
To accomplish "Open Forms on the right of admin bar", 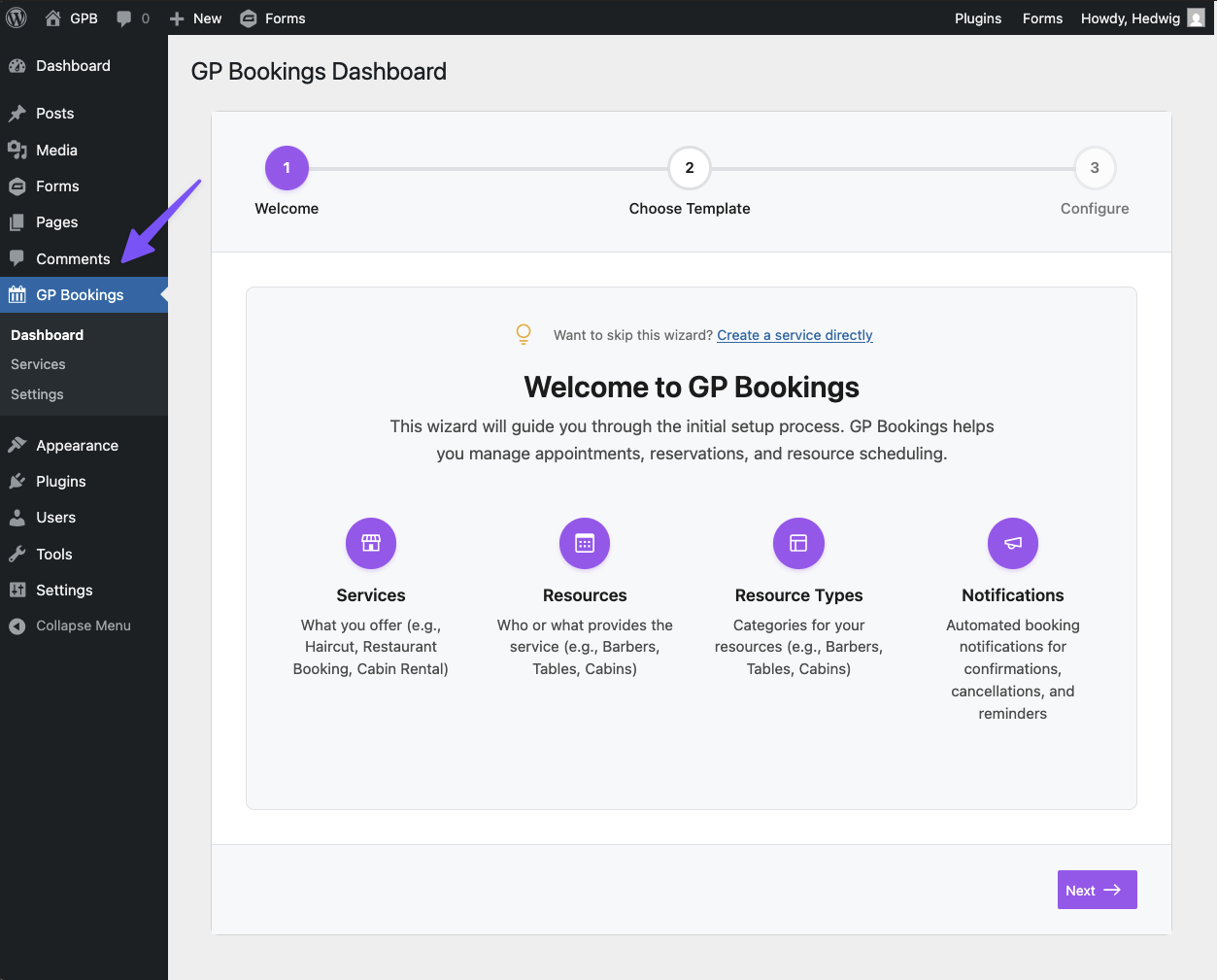I will [1042, 18].
